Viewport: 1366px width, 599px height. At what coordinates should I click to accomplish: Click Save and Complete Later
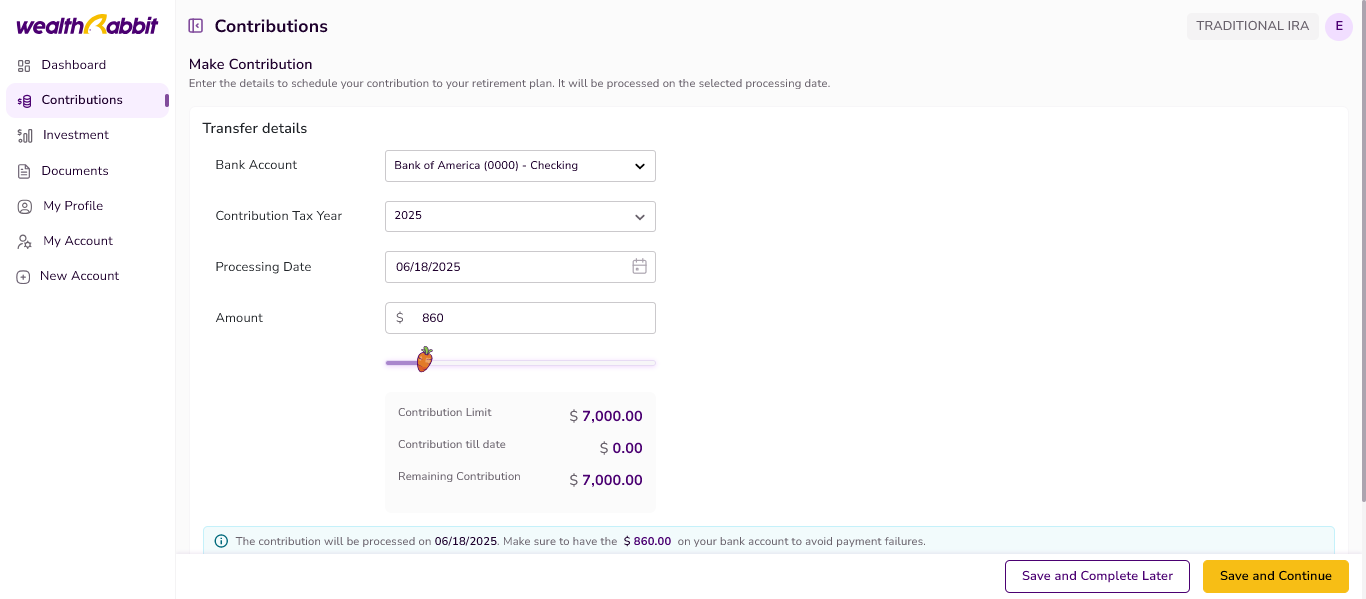click(1096, 576)
